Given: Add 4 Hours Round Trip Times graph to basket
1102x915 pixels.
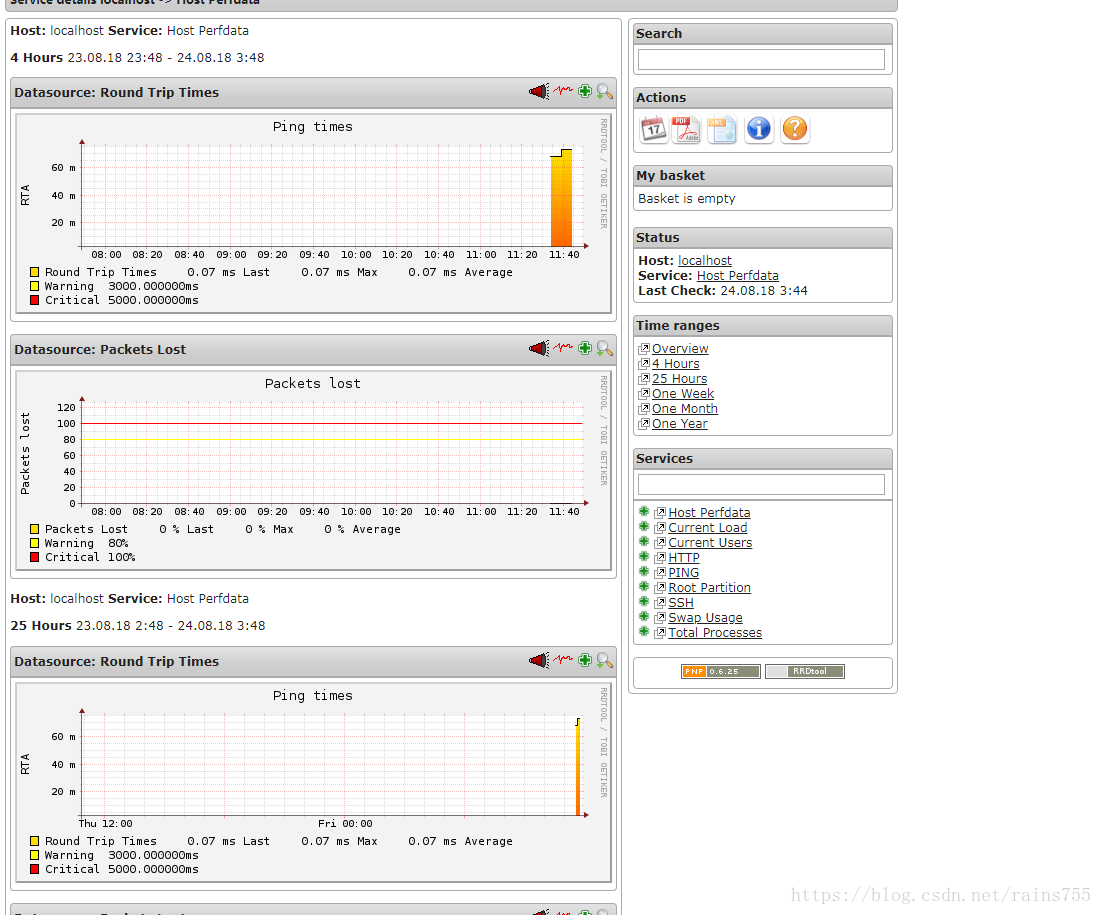Looking at the screenshot, I should [585, 91].
